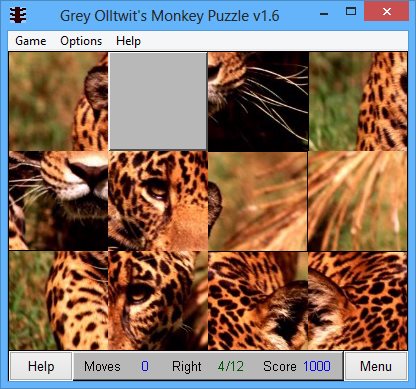Image resolution: width=416 pixels, height=389 pixels.
Task: Click the Help button in the bottom bar
Action: (41, 366)
